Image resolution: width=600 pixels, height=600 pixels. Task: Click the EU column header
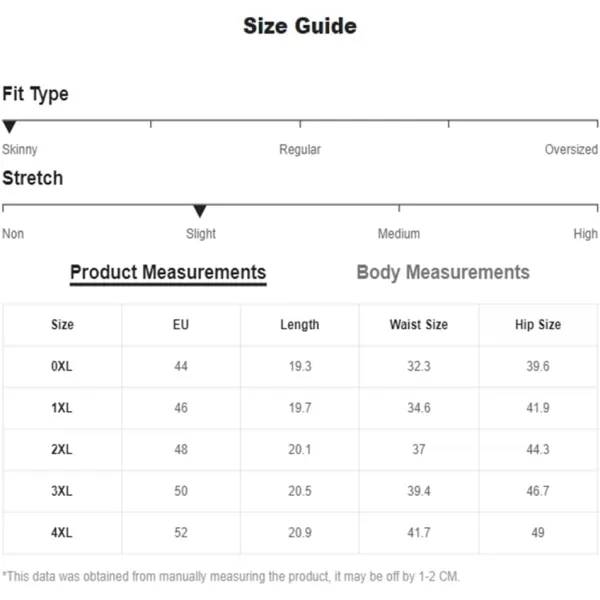point(181,324)
